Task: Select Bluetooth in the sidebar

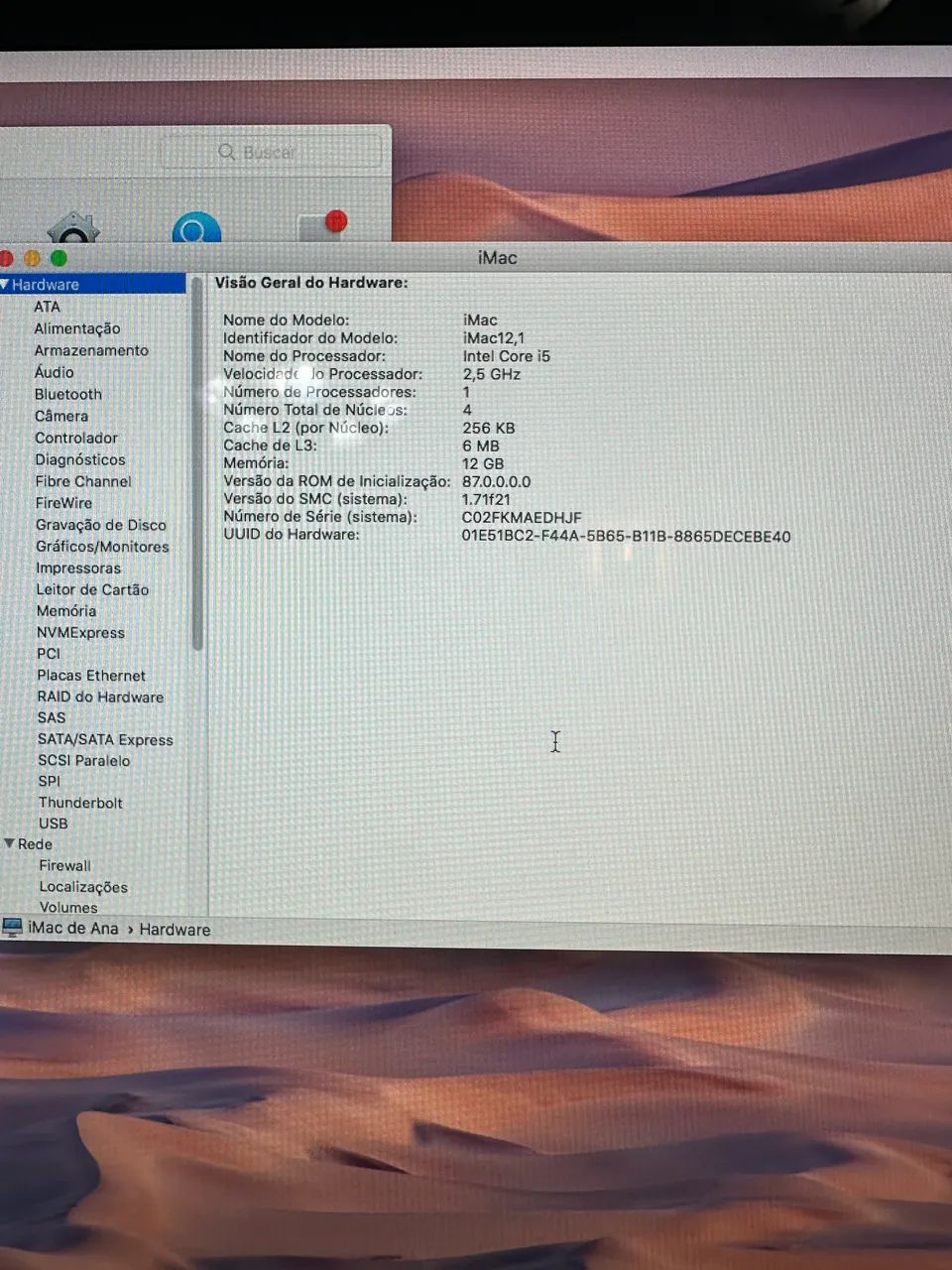Action: click(x=68, y=394)
